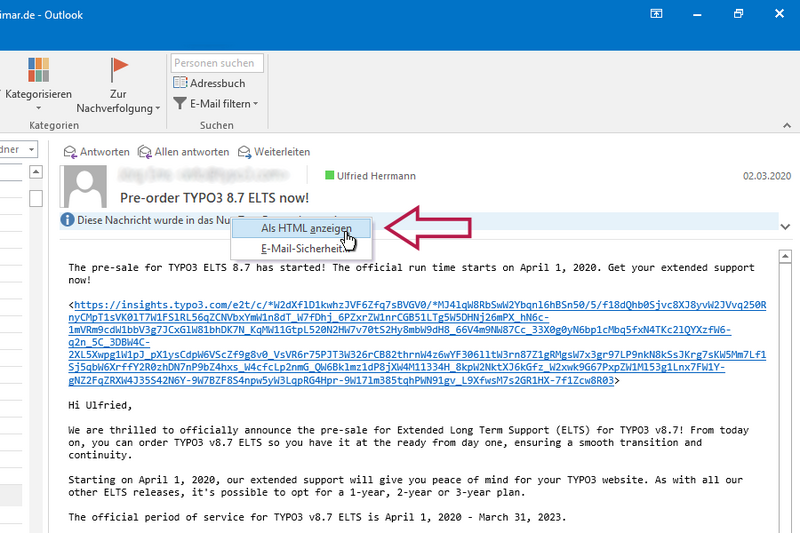Click the Zur Nachverfolgung flag icon
This screenshot has width=800, height=533.
click(118, 70)
